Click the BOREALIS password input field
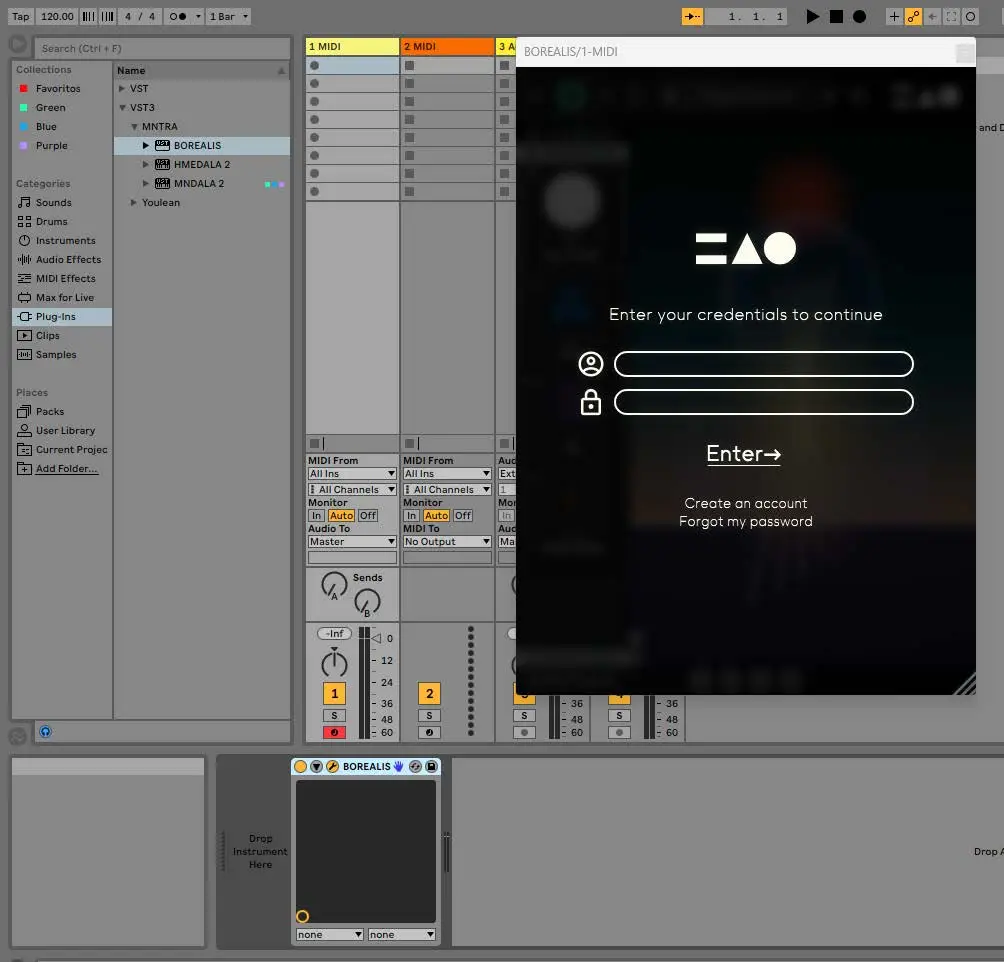1004x962 pixels. (763, 403)
